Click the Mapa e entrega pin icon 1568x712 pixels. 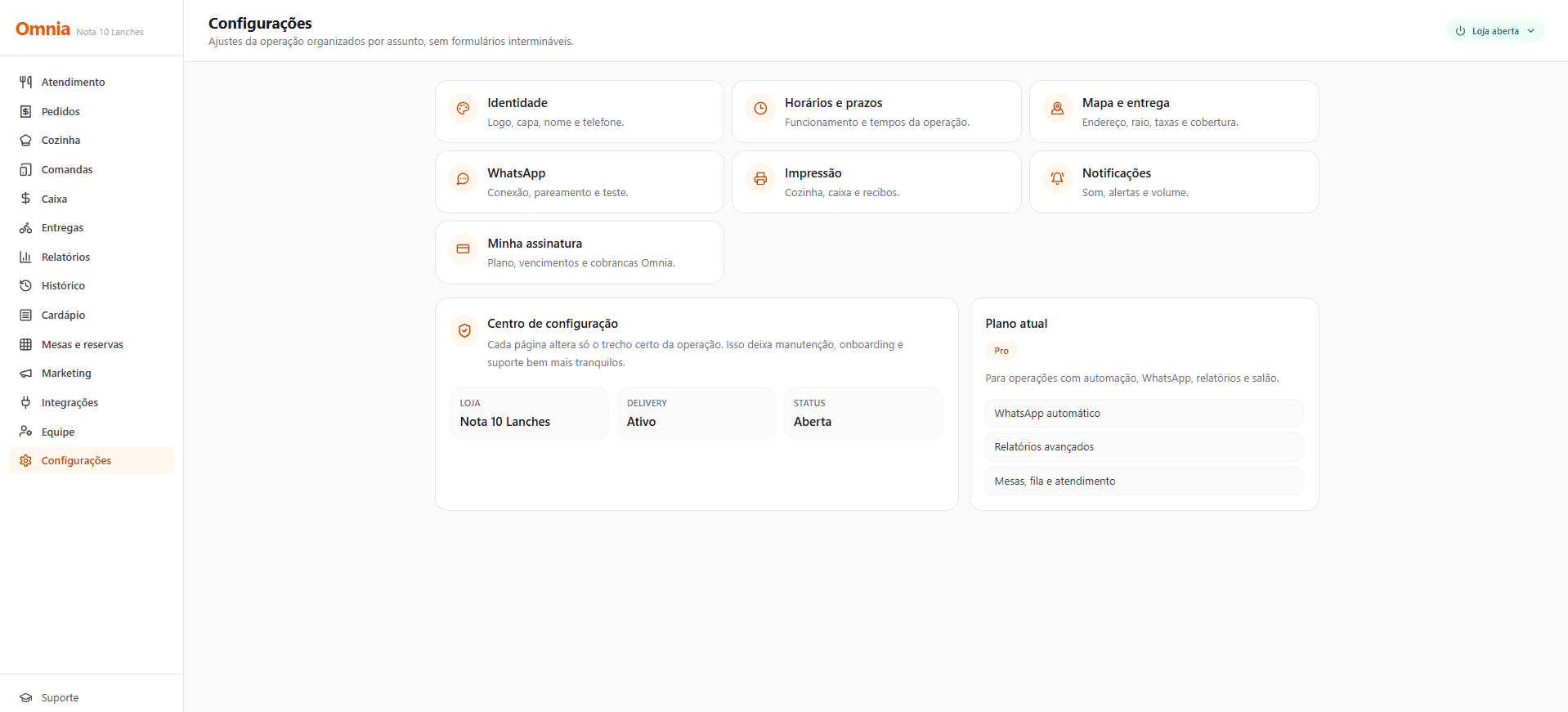coord(1057,108)
